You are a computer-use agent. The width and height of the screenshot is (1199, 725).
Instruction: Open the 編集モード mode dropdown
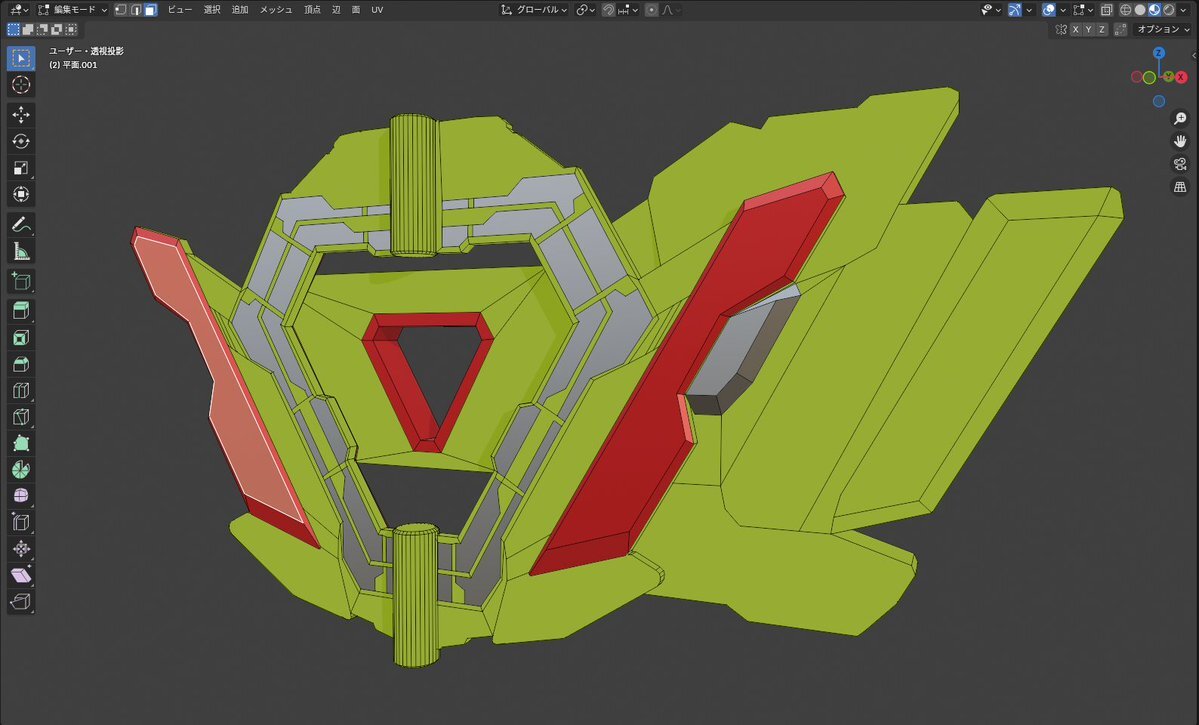(73, 10)
